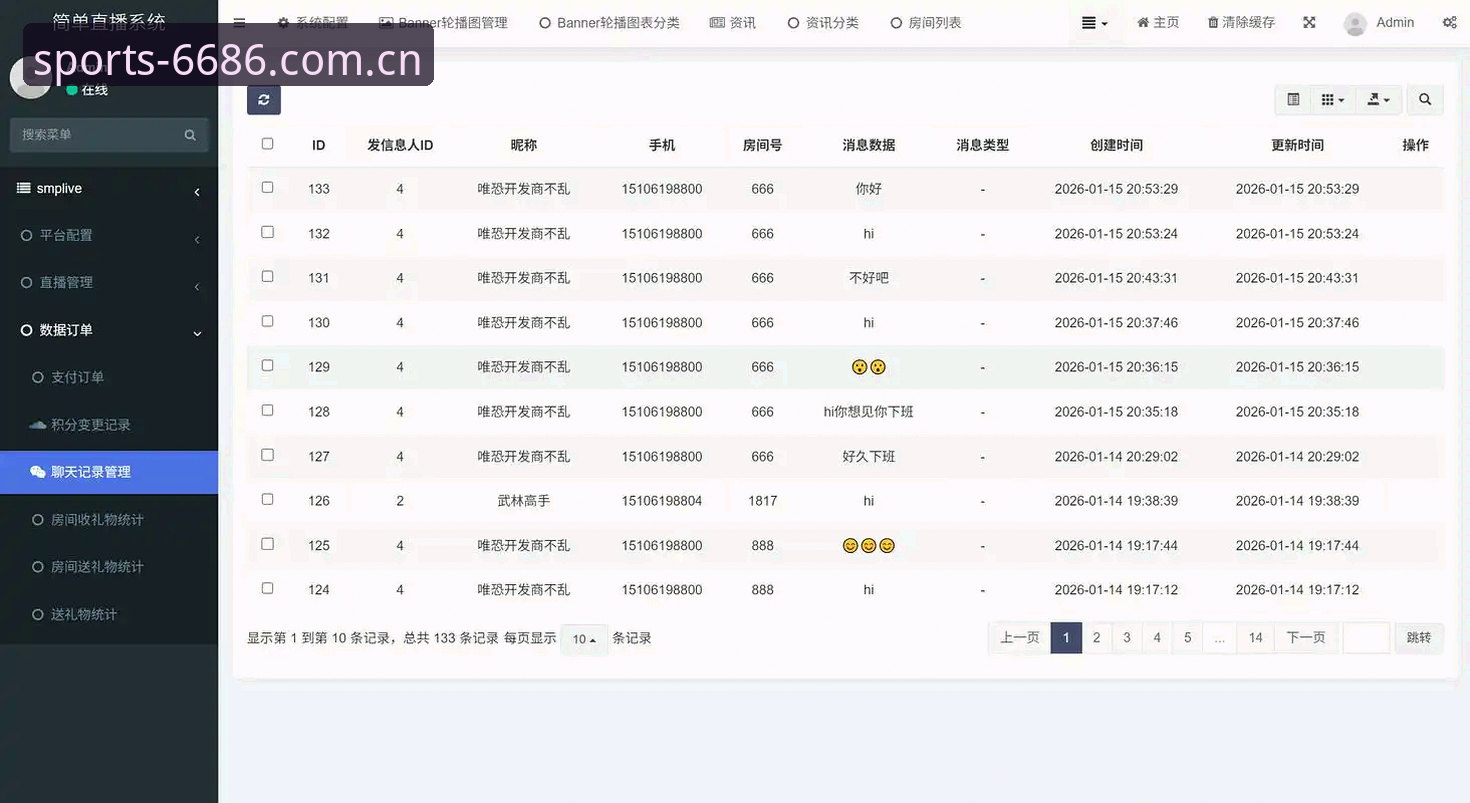
Task: Click room number 1817 cell
Action: [x=763, y=501]
